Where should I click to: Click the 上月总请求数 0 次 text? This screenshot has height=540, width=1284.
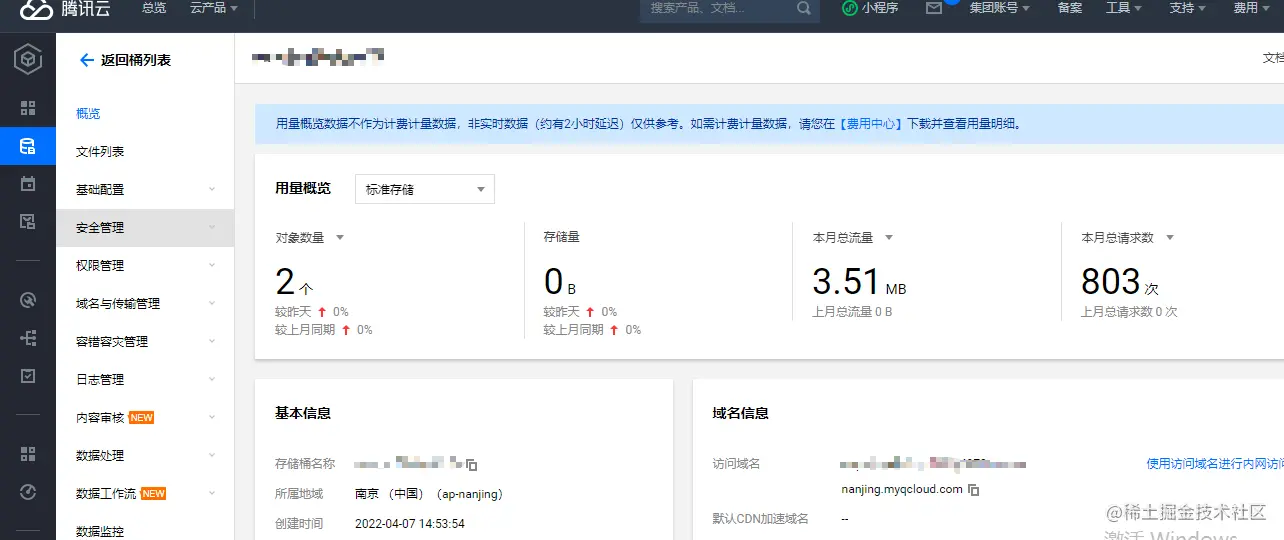(1129, 312)
